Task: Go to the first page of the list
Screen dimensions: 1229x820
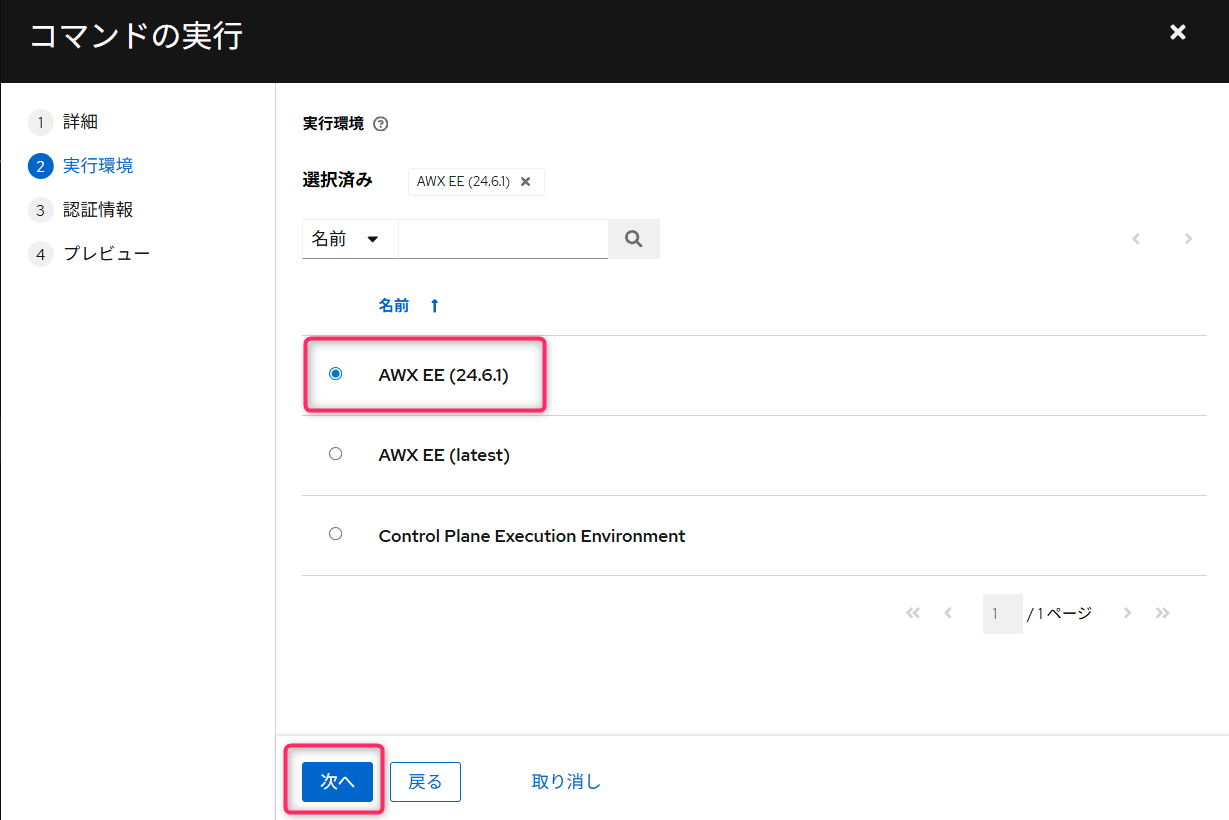Action: (x=913, y=613)
